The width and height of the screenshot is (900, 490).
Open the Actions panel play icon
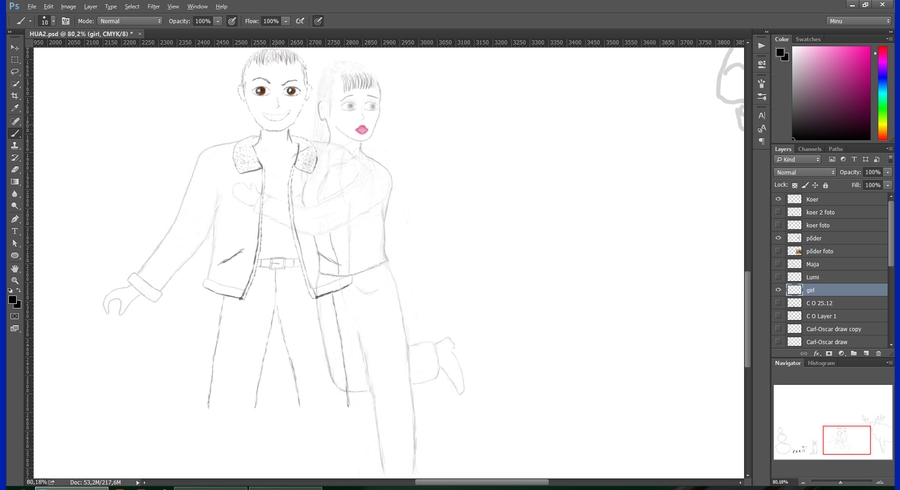click(762, 46)
